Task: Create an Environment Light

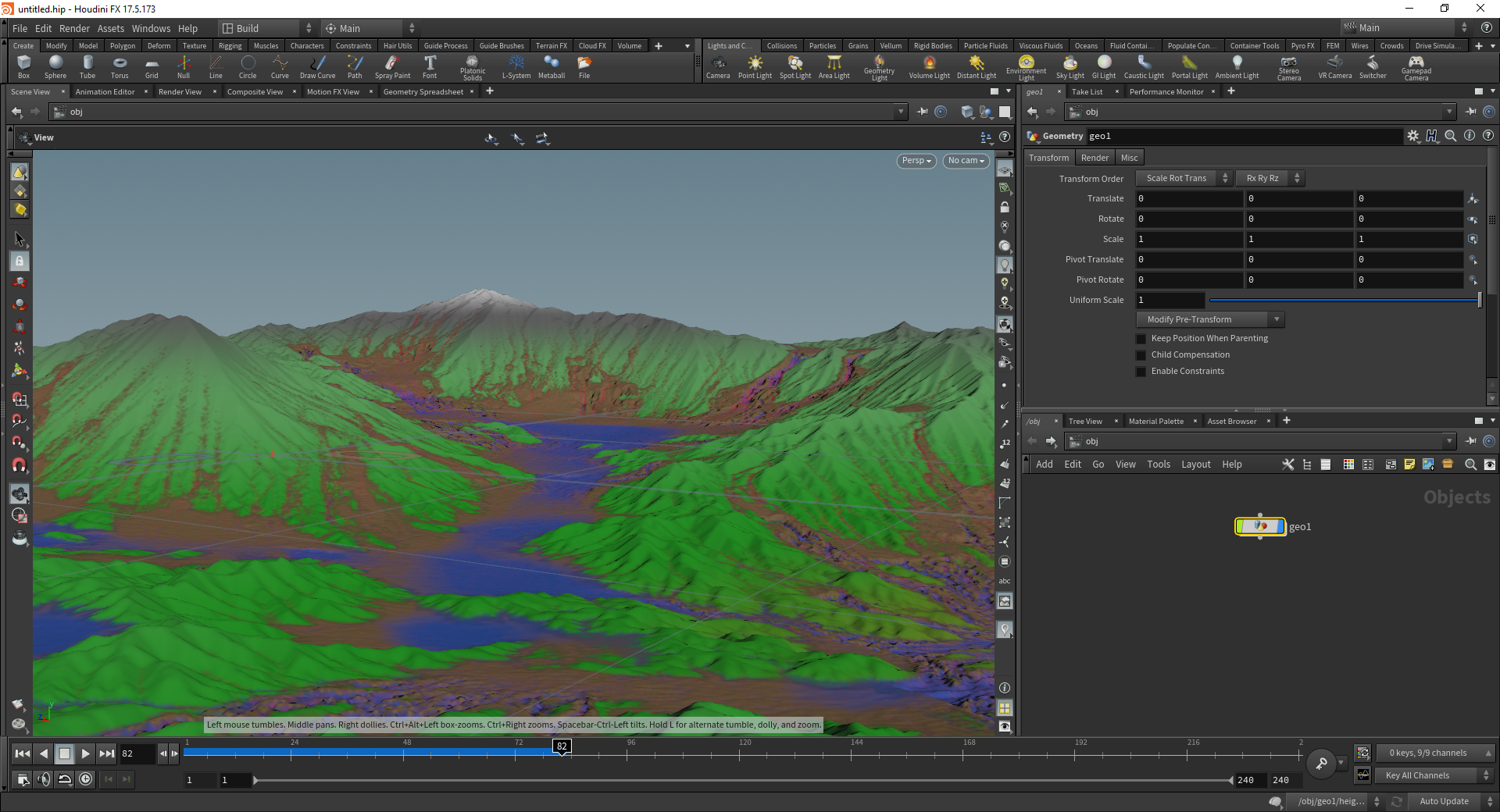Action: (1026, 68)
